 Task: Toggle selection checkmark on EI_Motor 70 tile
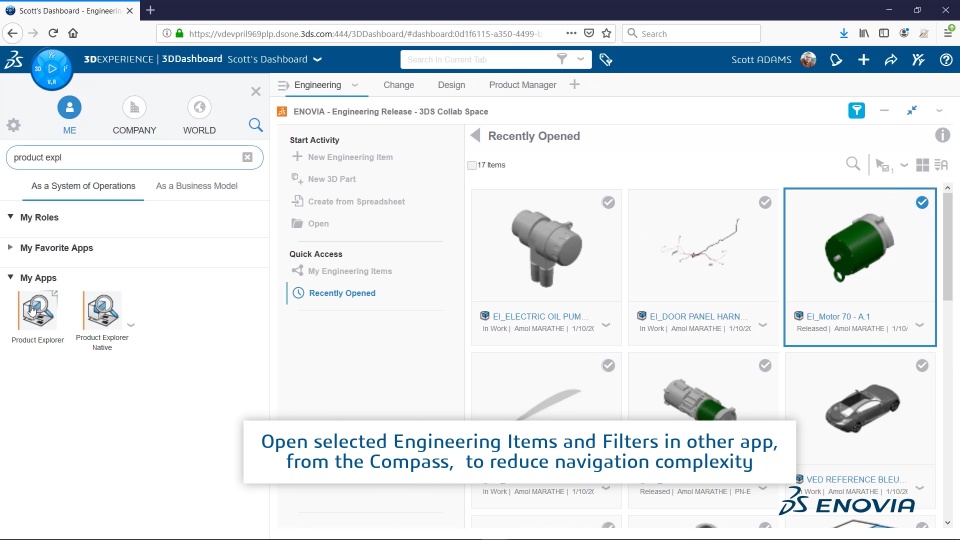tap(922, 203)
